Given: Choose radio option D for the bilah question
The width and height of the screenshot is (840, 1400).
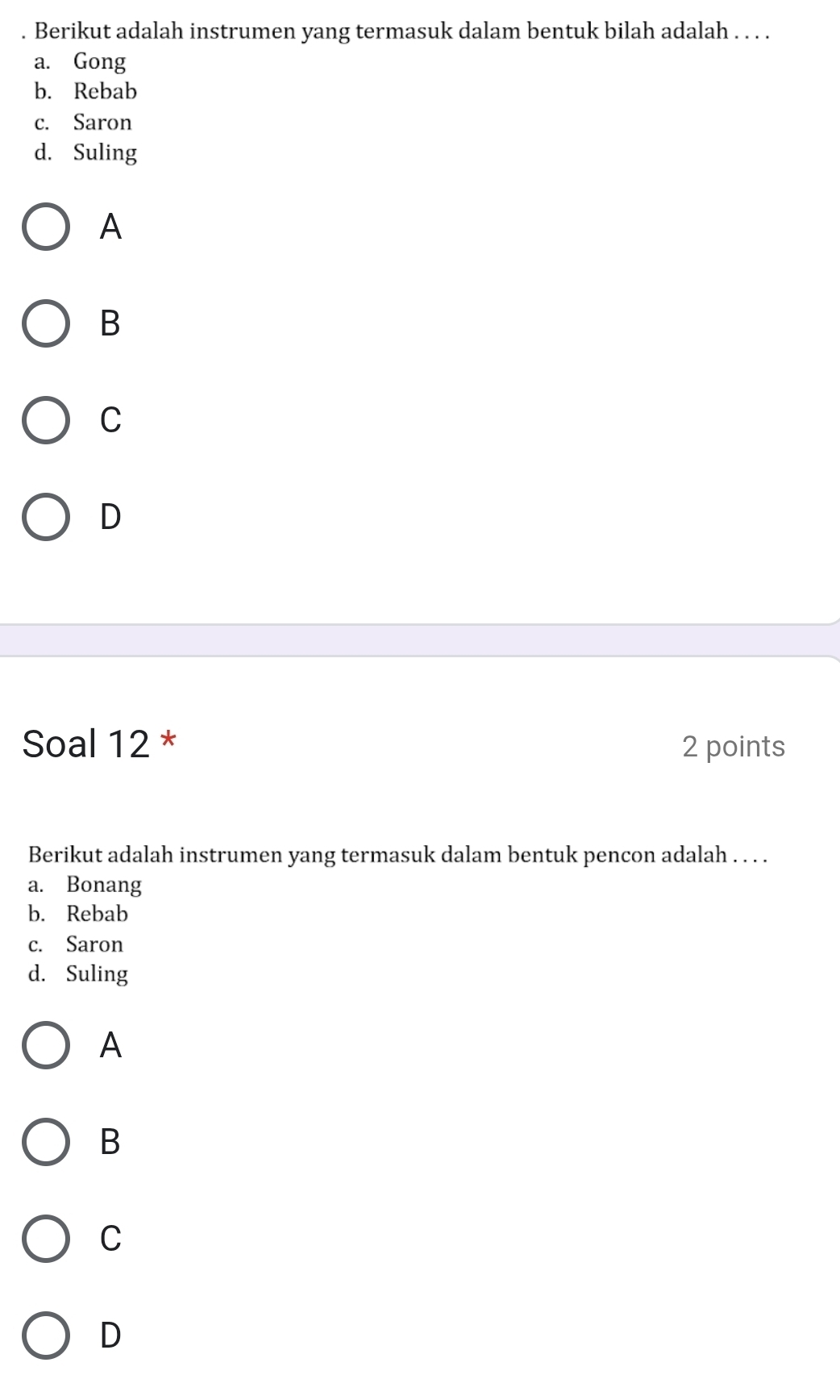Looking at the screenshot, I should click(x=46, y=517).
